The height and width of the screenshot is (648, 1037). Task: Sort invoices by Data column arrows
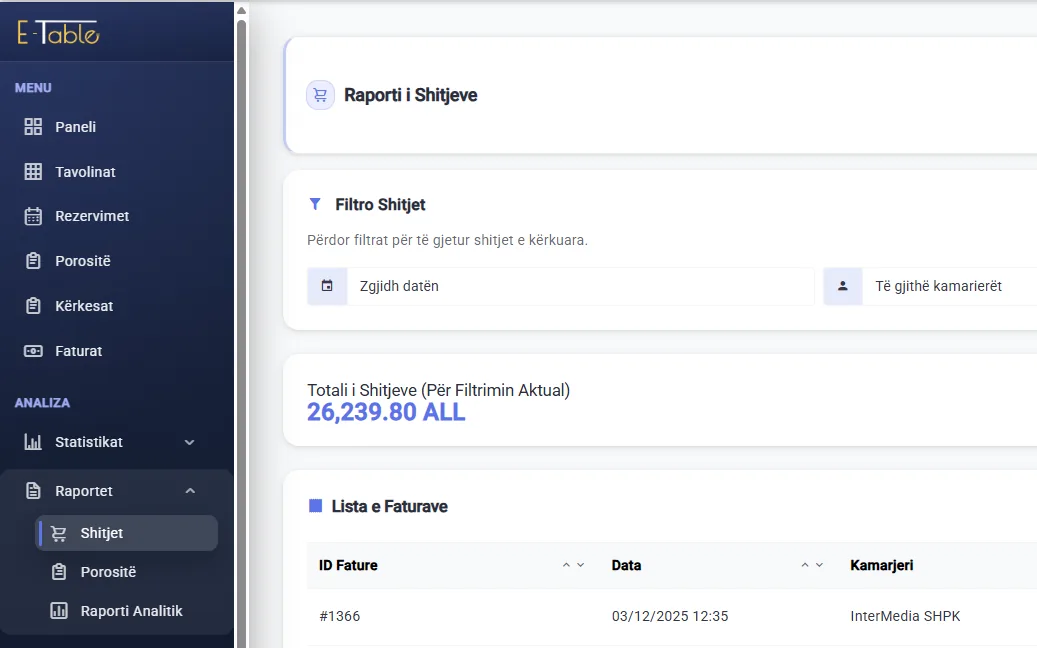click(x=812, y=565)
